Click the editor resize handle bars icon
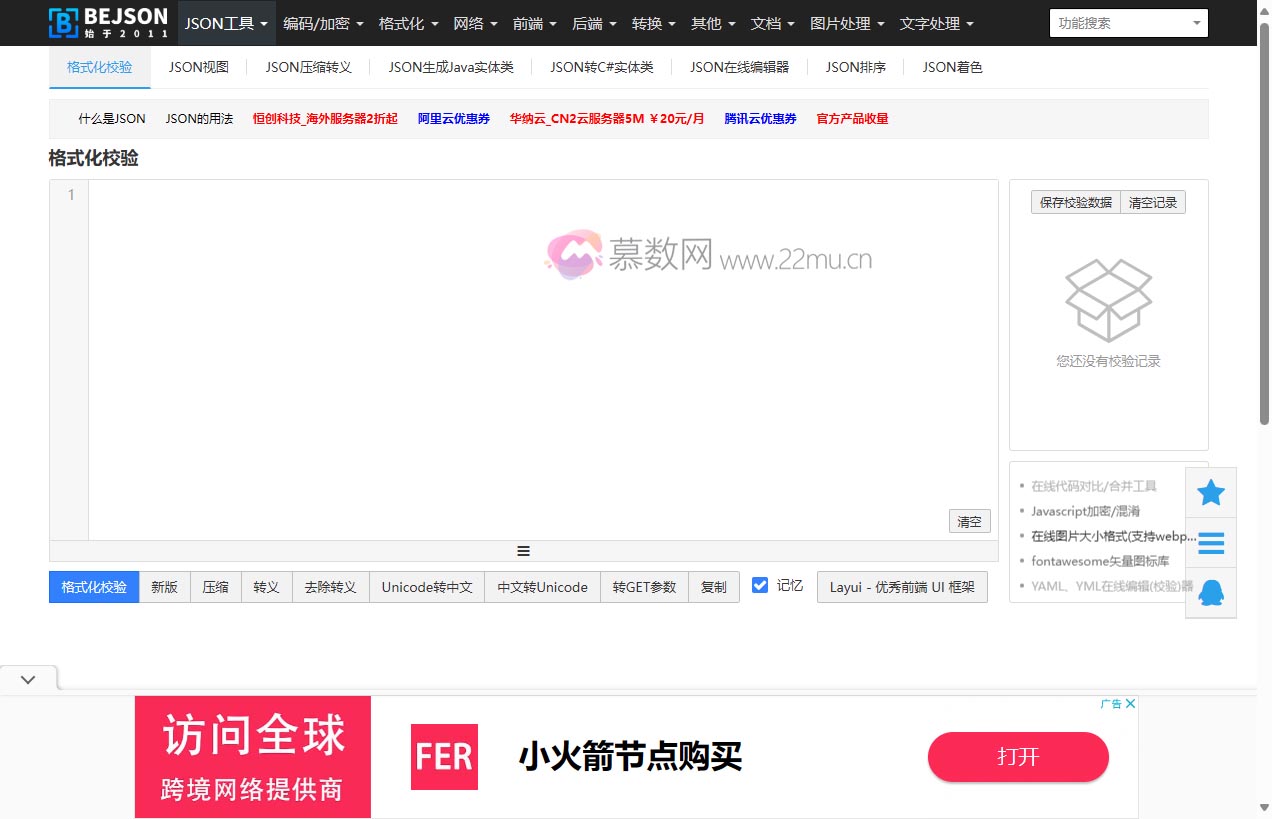Viewport: 1272px width, 819px height. click(523, 551)
